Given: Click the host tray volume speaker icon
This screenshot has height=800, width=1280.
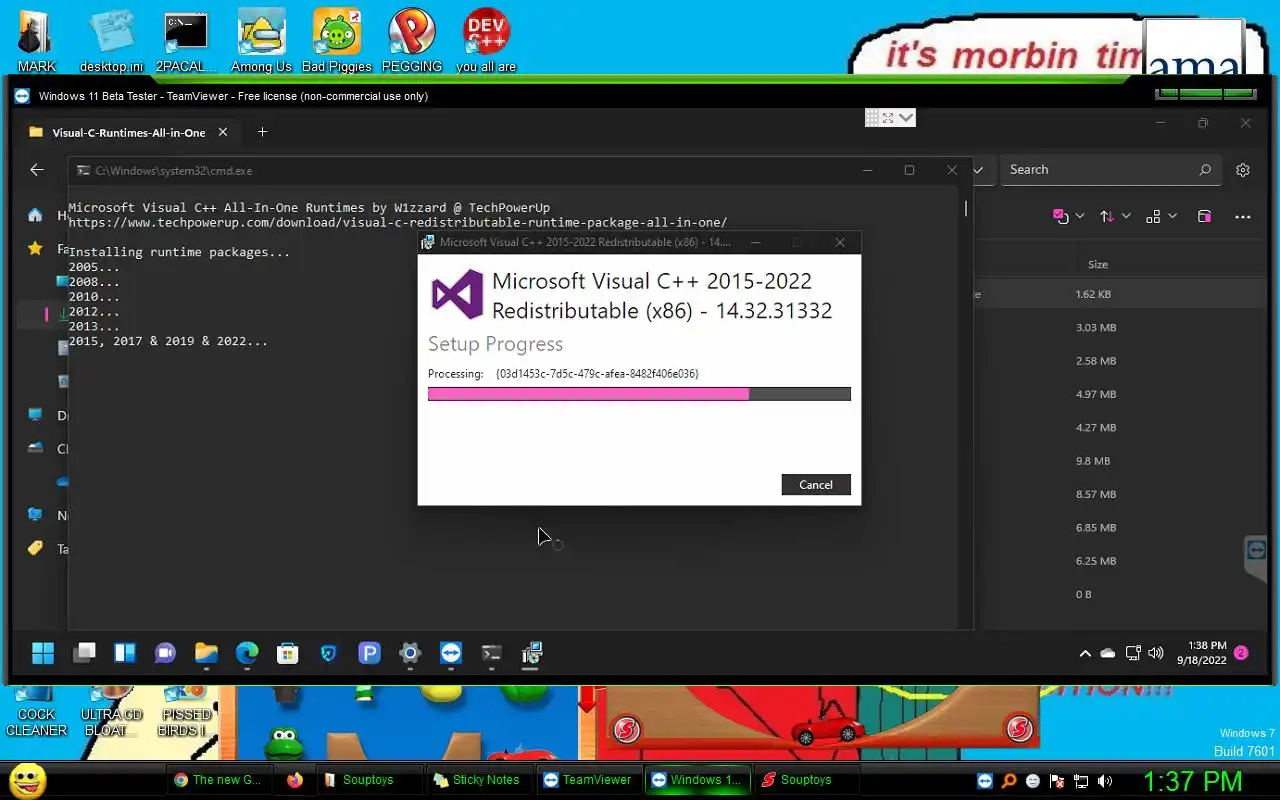Looking at the screenshot, I should 1105,781.
